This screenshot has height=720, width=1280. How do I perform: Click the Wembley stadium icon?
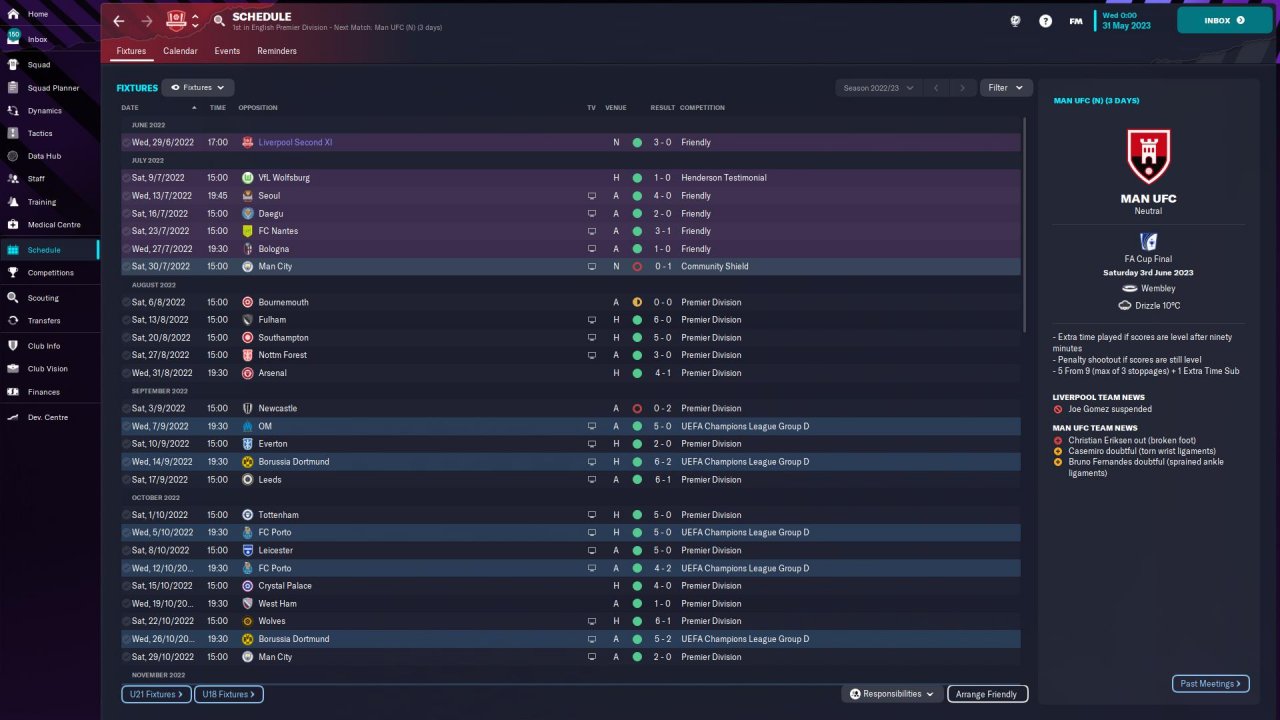coord(1129,289)
